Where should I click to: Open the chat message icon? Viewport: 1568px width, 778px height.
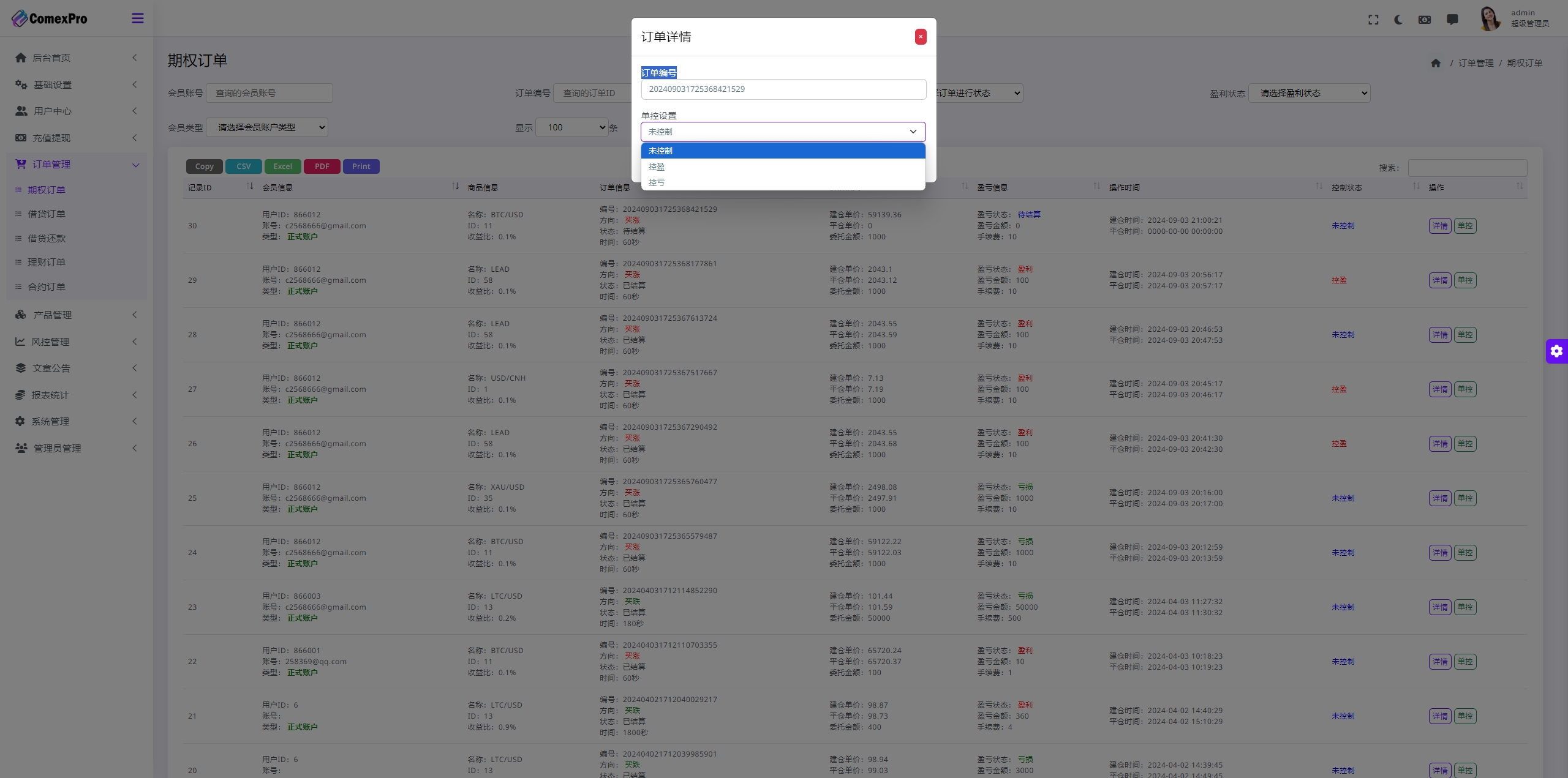point(1452,20)
